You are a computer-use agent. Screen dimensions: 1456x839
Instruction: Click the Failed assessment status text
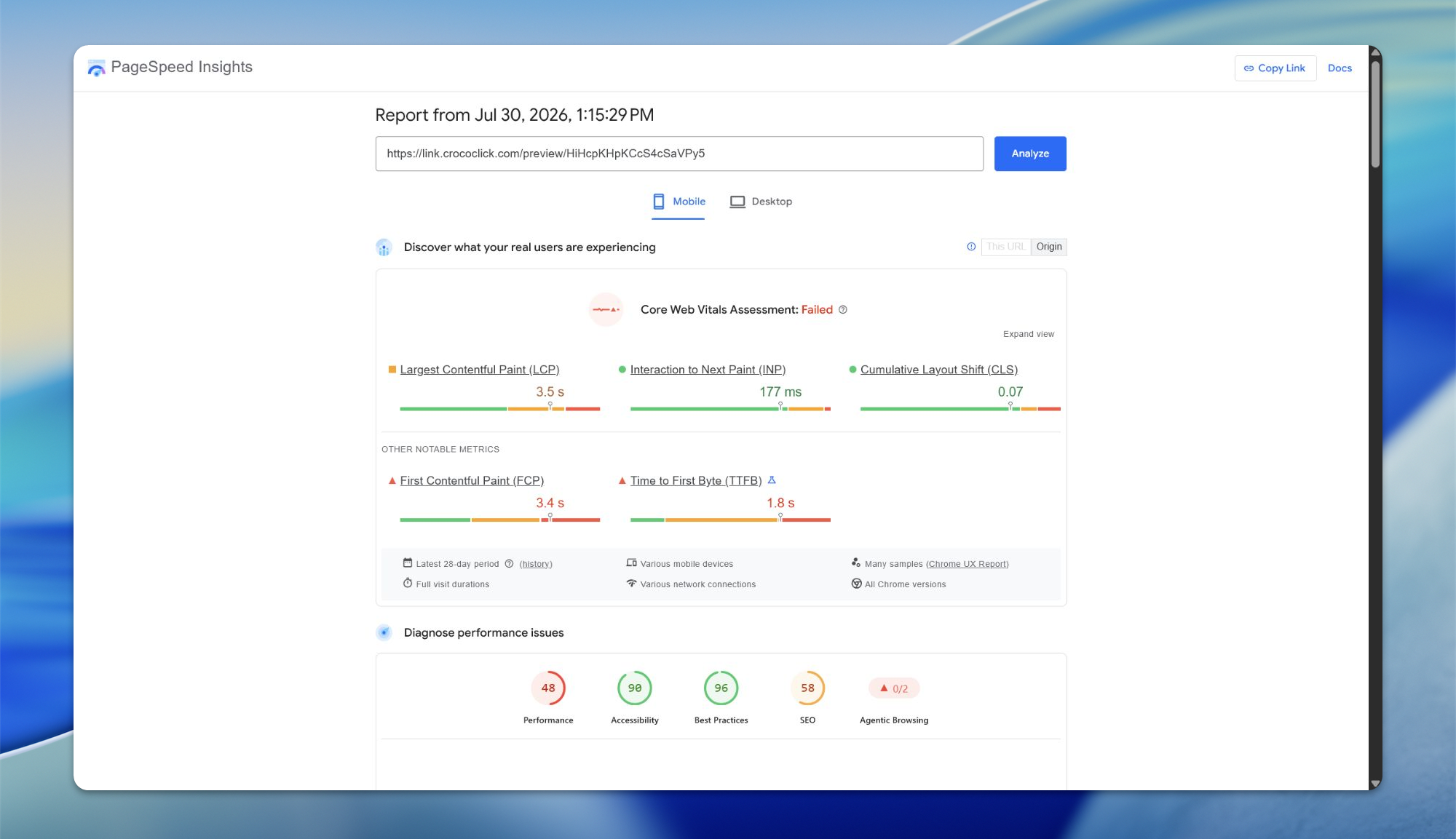pos(817,310)
